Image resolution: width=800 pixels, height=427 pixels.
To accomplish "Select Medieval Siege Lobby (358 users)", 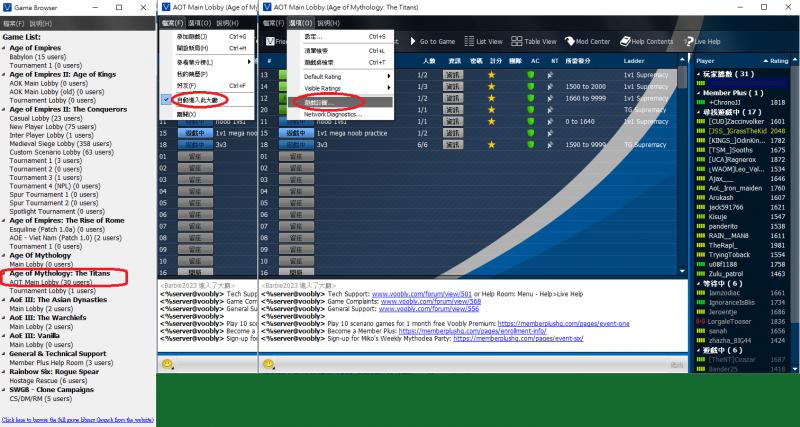I will point(60,144).
